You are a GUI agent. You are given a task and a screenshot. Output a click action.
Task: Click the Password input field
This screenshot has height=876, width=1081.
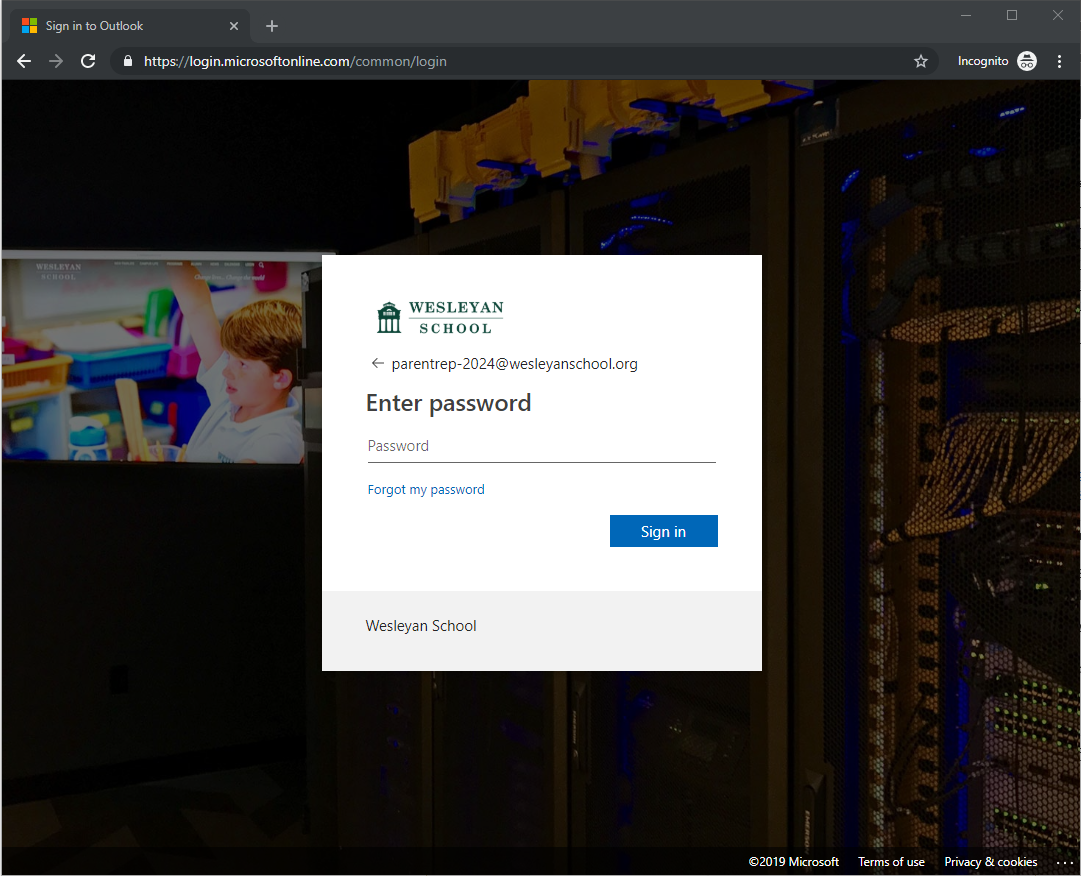(x=541, y=447)
